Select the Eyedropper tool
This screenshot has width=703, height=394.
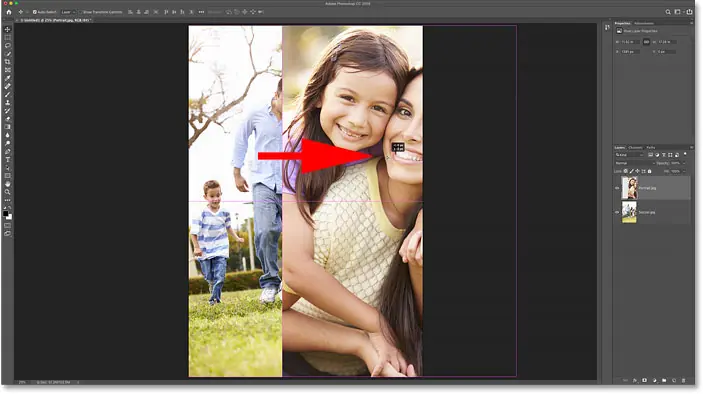[8, 78]
